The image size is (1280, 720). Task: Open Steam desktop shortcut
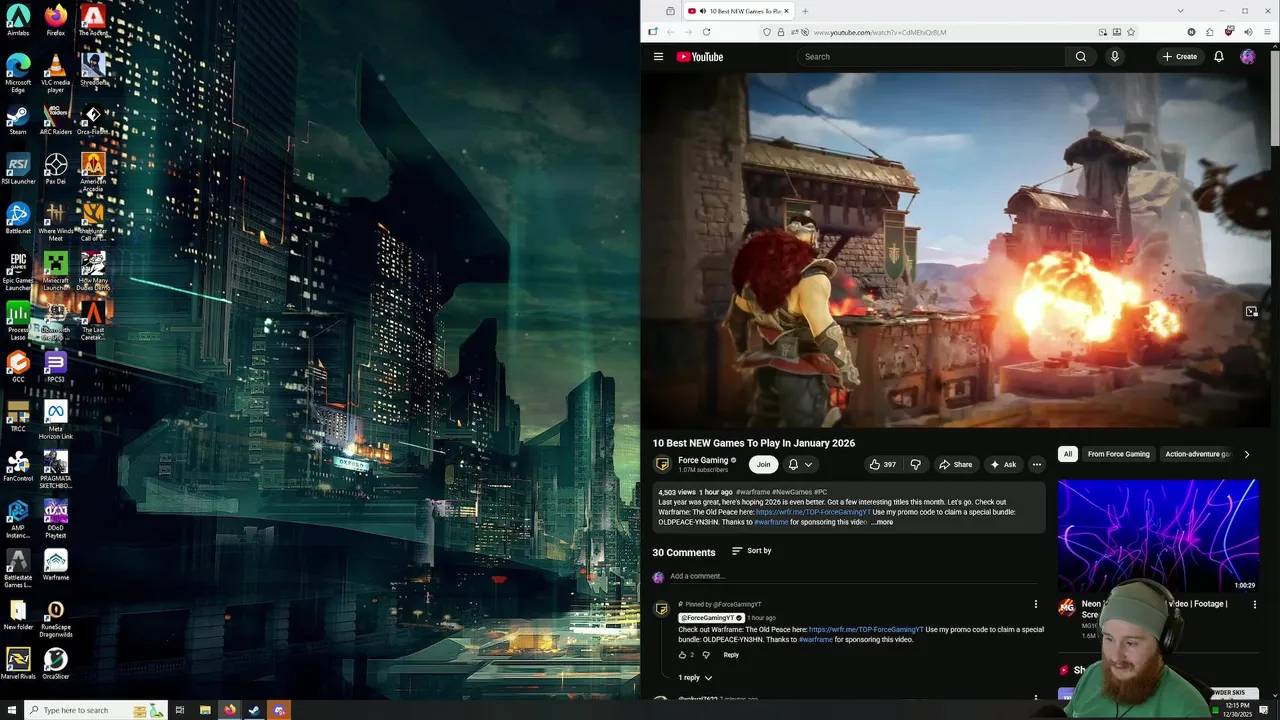(18, 120)
